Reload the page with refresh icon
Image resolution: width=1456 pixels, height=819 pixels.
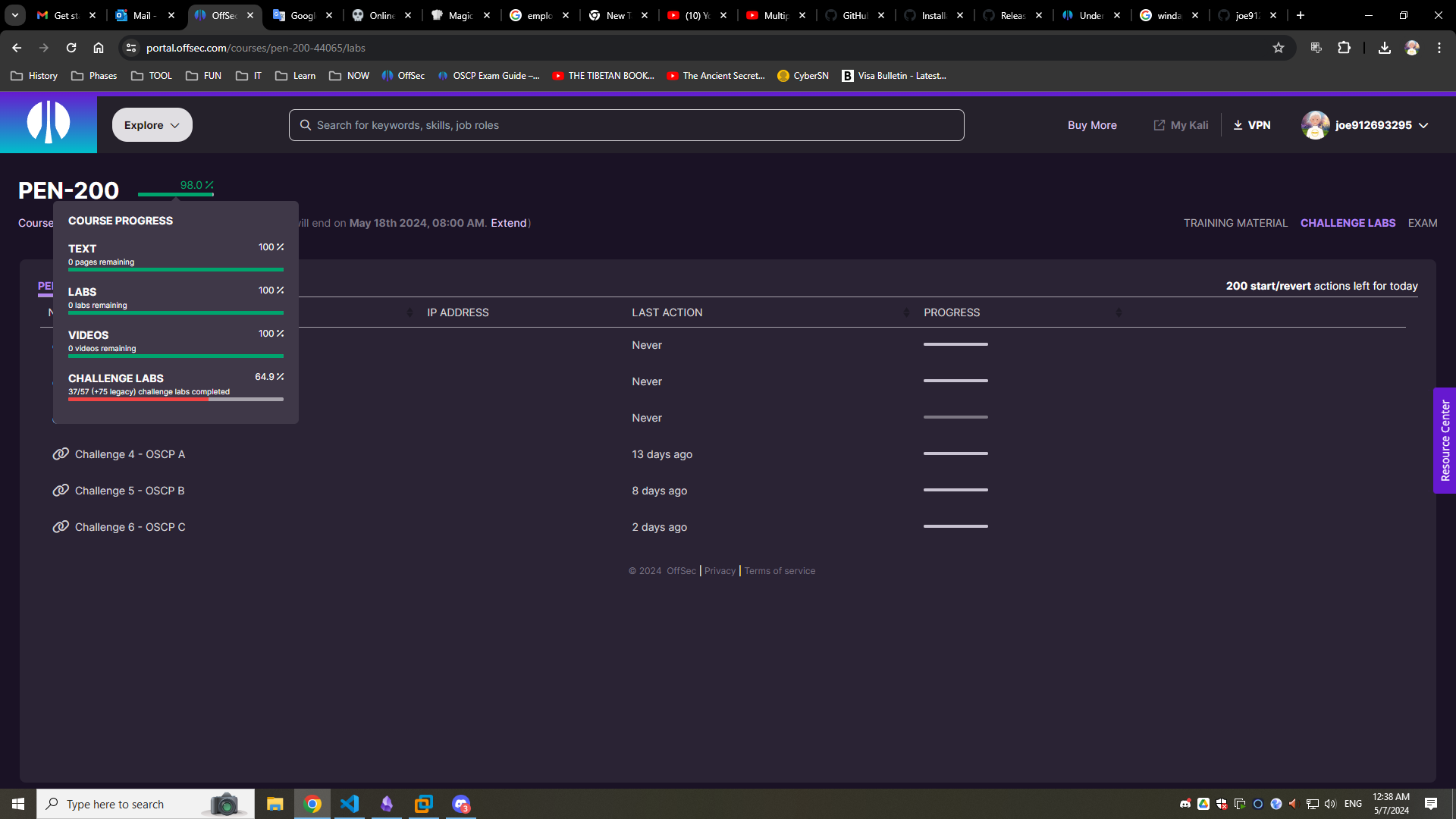tap(71, 48)
